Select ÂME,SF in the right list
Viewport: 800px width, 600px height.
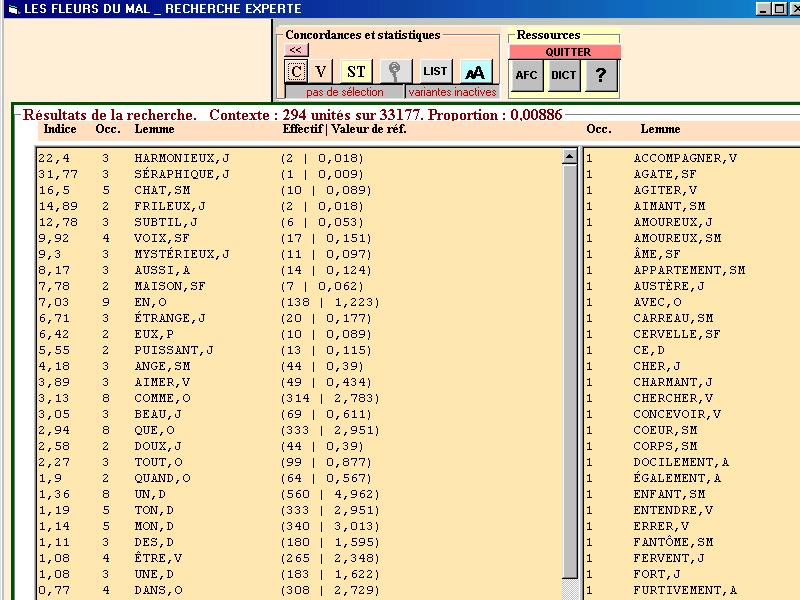point(692,254)
